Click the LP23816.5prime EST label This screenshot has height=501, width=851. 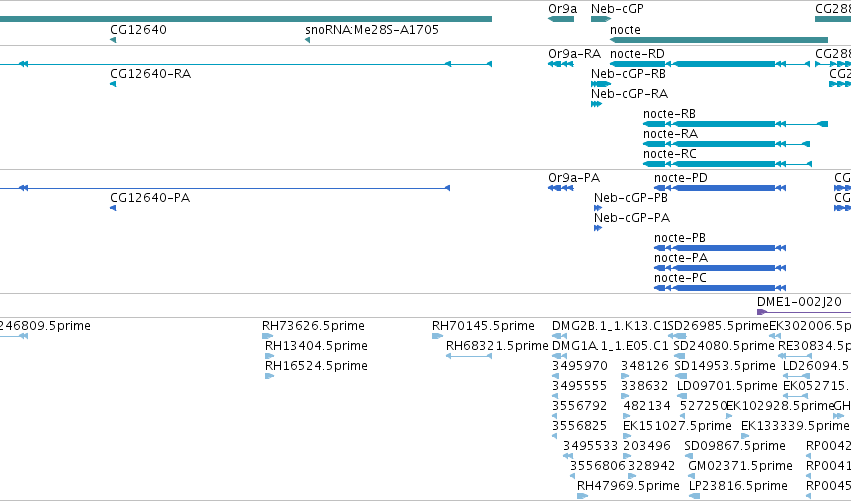pyautogui.click(x=738, y=486)
